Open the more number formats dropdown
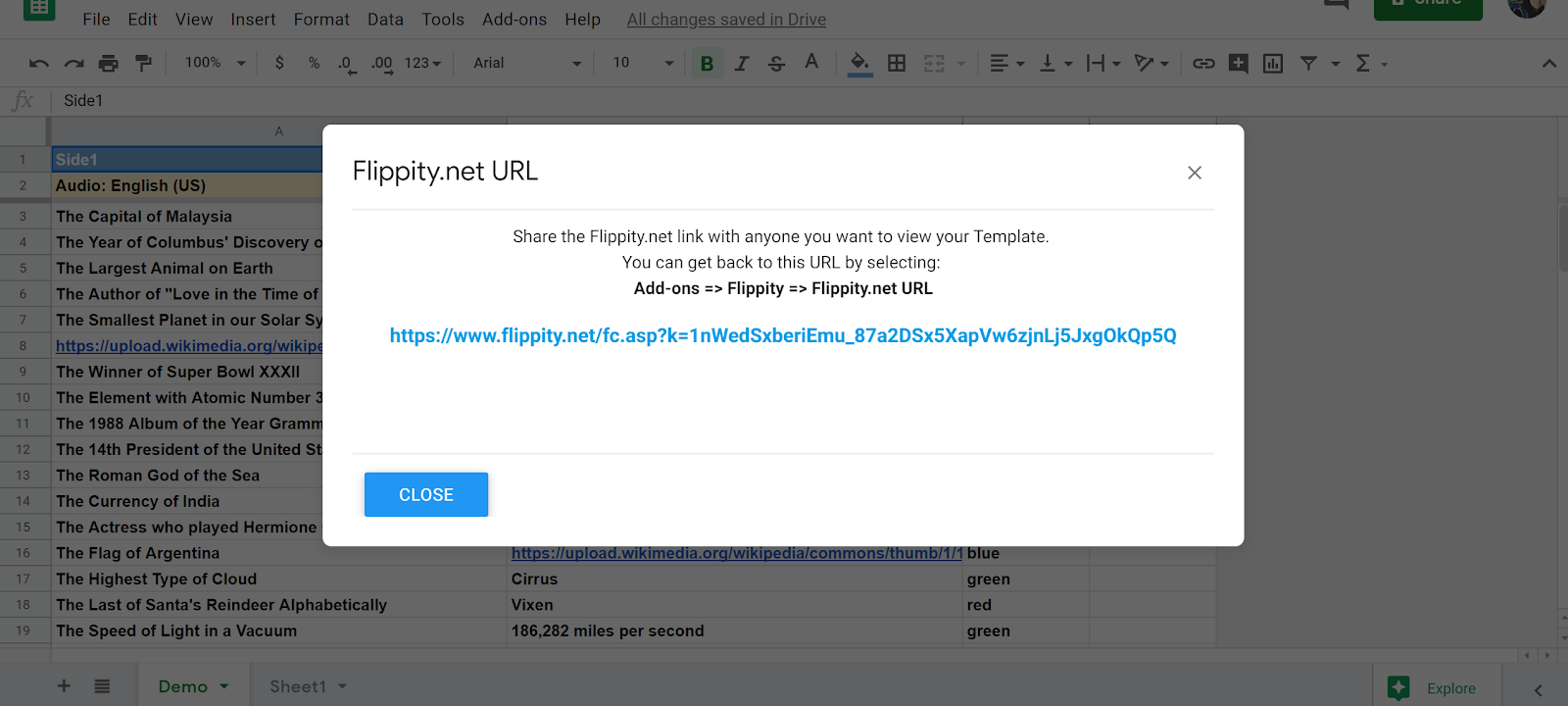This screenshot has height=706, width=1568. pyautogui.click(x=422, y=63)
